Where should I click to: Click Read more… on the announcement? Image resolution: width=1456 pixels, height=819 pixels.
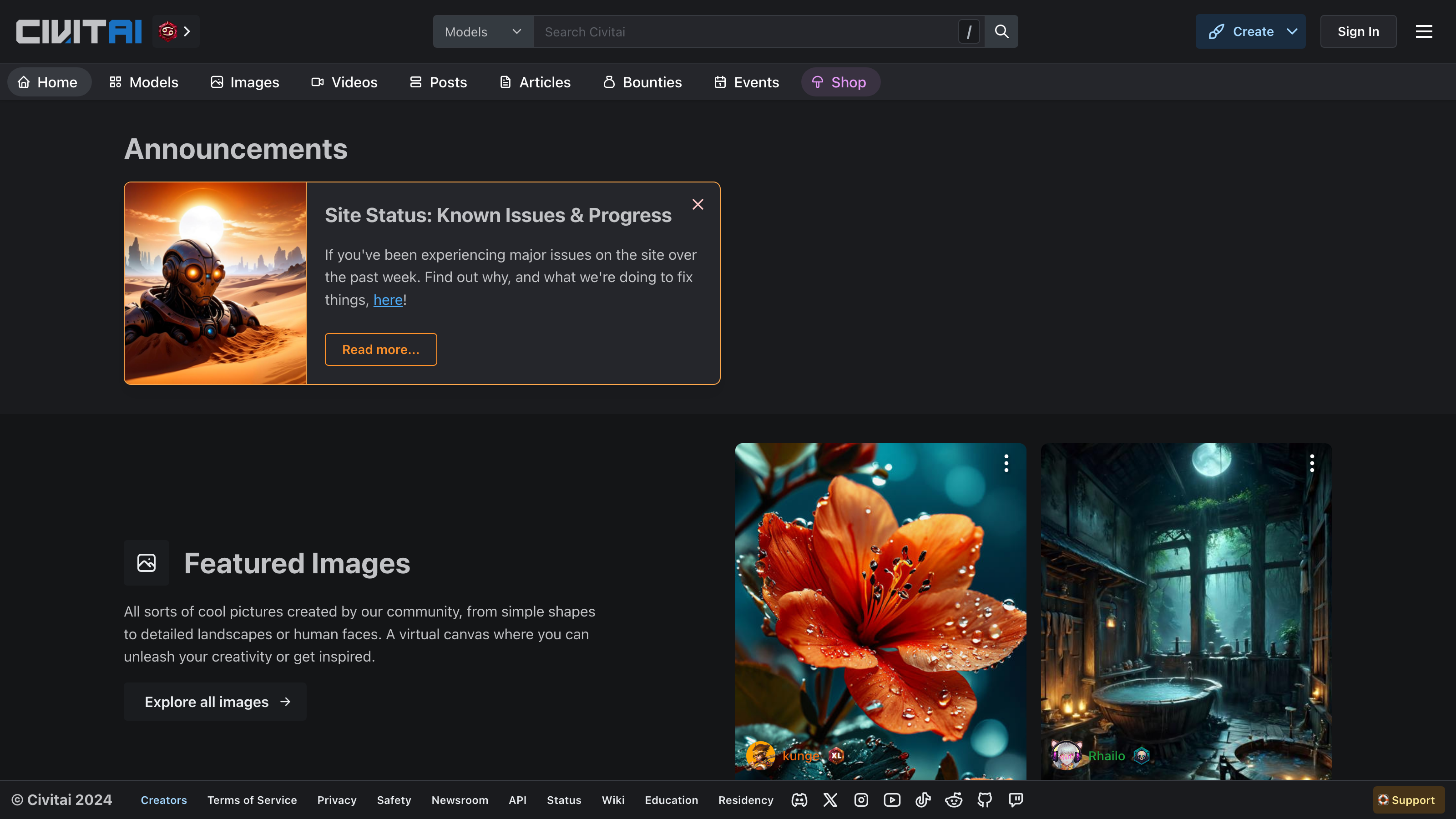(381, 349)
